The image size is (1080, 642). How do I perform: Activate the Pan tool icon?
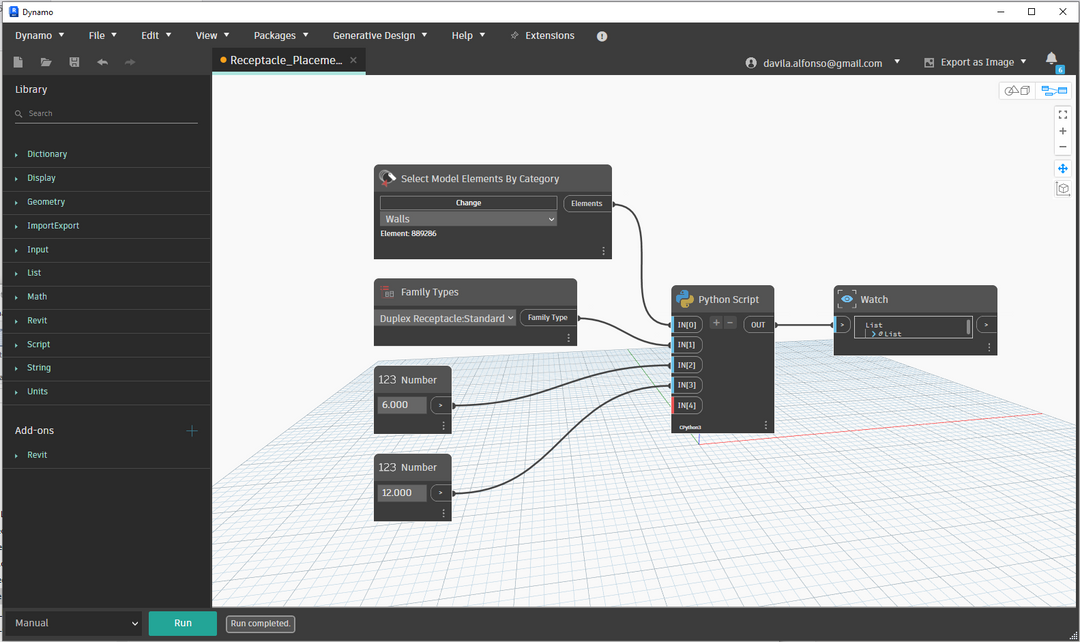1063,168
